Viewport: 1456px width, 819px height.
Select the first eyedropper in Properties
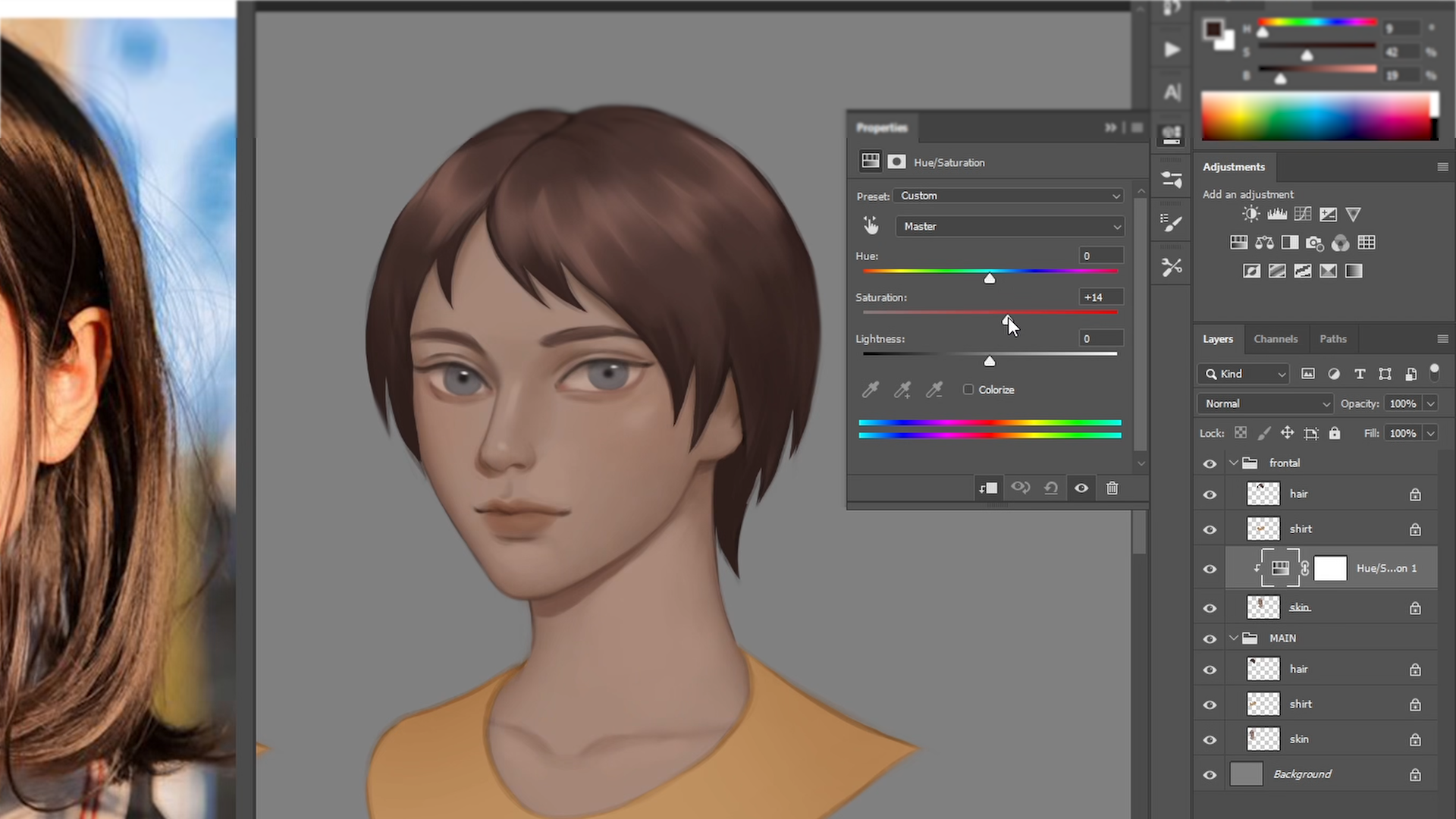coord(871,390)
